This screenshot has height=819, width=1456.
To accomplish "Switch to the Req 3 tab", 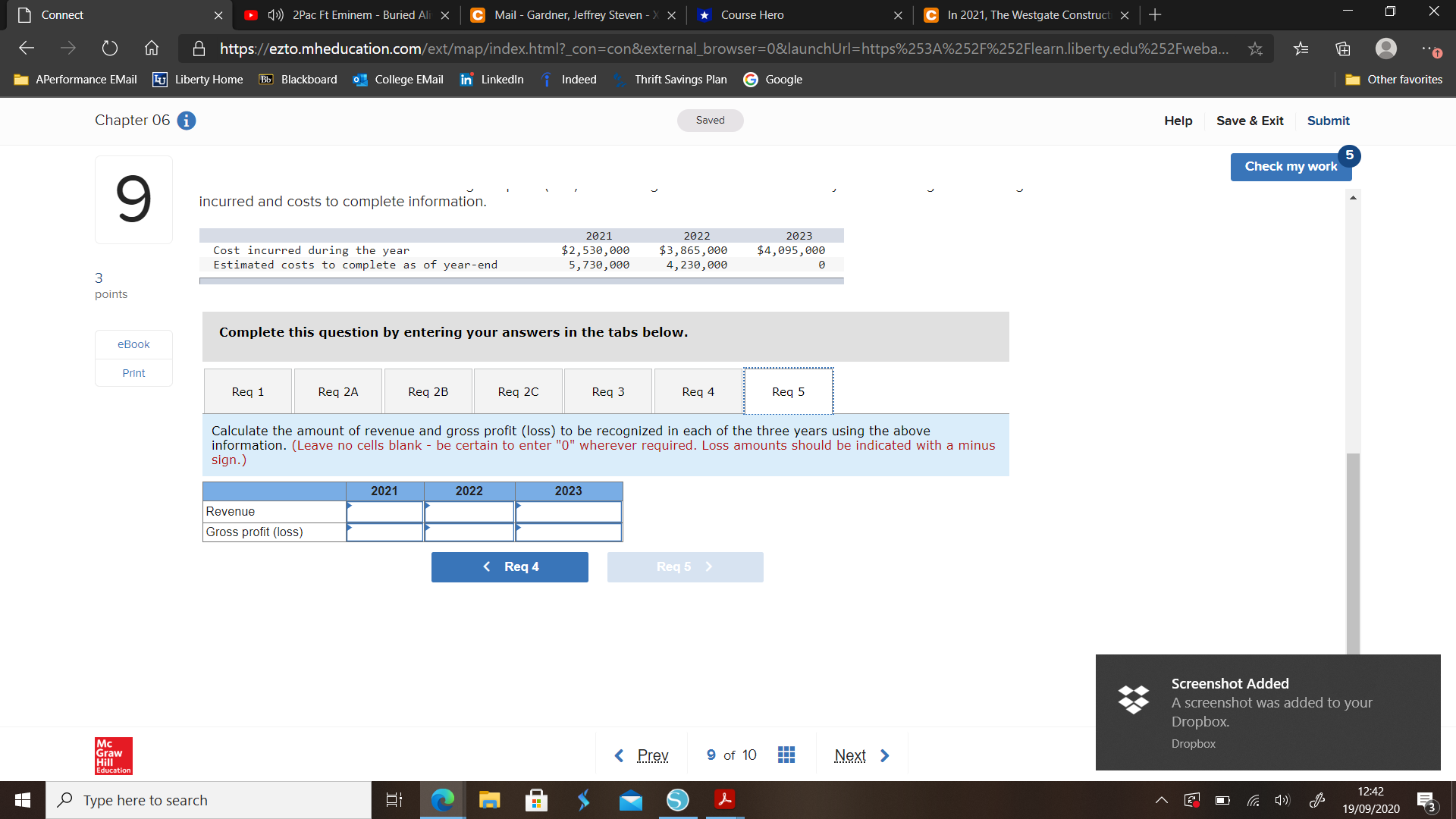I will 608,391.
